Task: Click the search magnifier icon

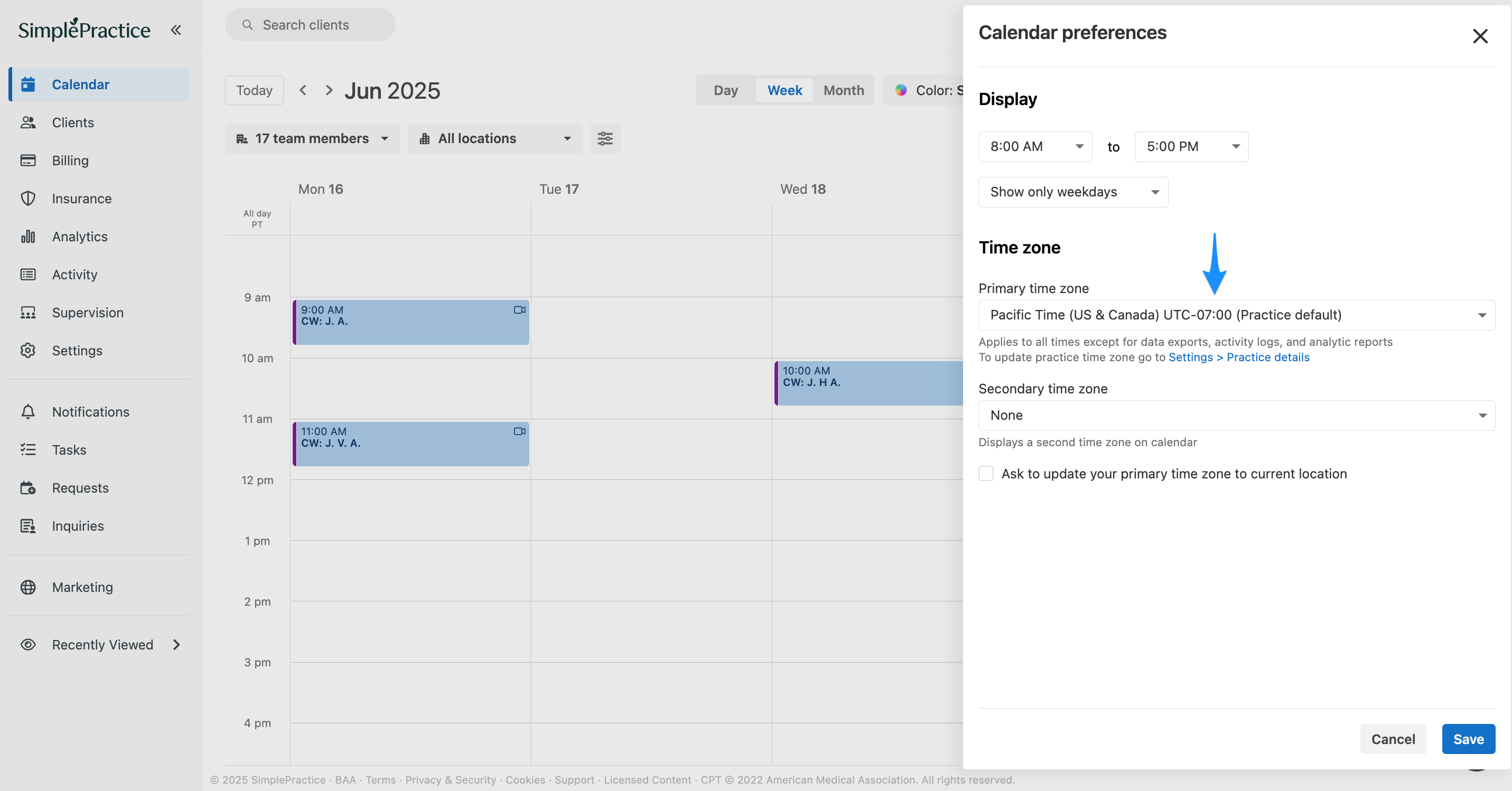Action: (x=248, y=25)
